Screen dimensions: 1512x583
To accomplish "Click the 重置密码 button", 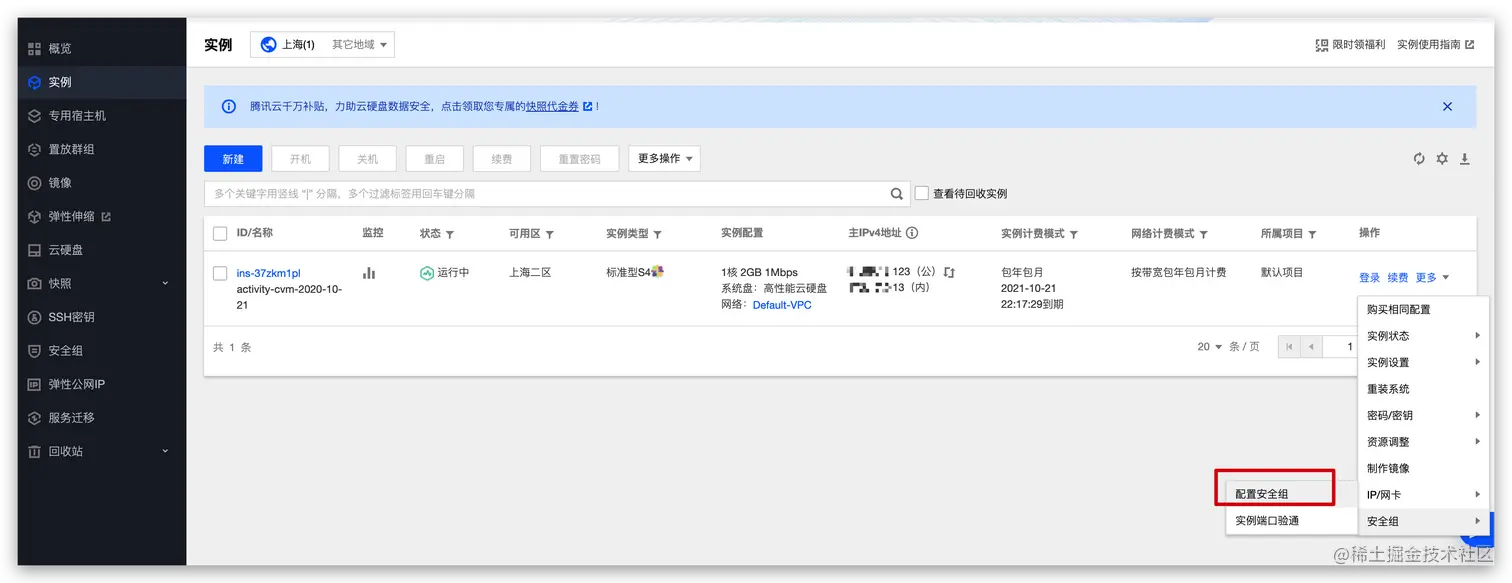I will click(x=579, y=159).
